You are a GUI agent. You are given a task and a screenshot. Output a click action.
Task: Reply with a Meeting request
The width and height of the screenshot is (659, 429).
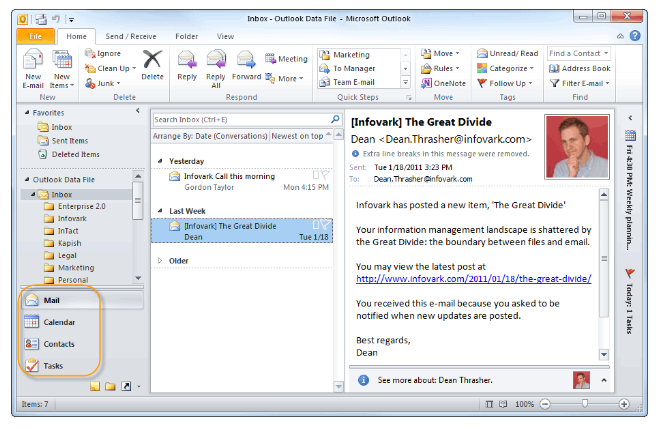(286, 59)
